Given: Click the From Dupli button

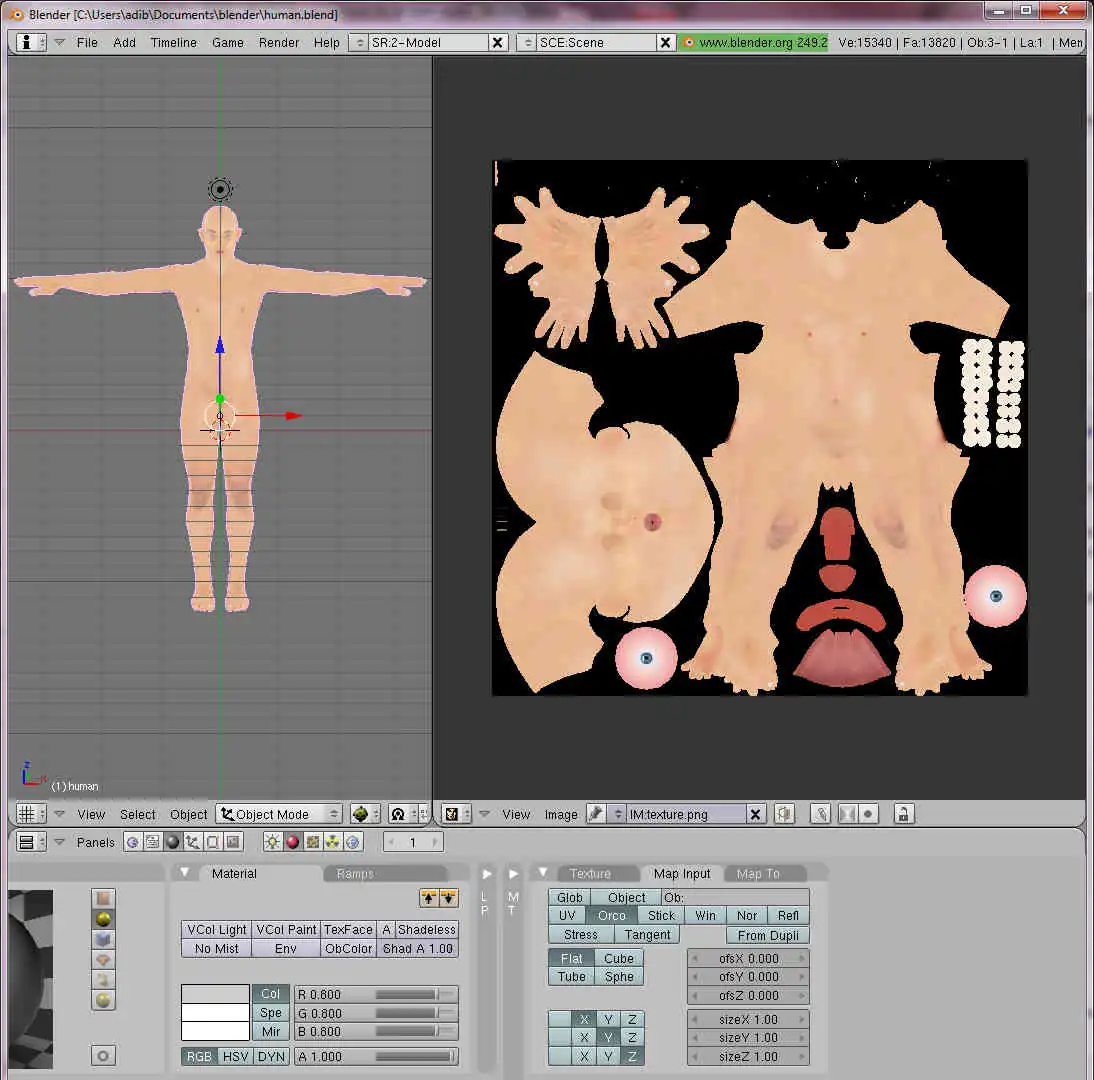Looking at the screenshot, I should pos(767,935).
